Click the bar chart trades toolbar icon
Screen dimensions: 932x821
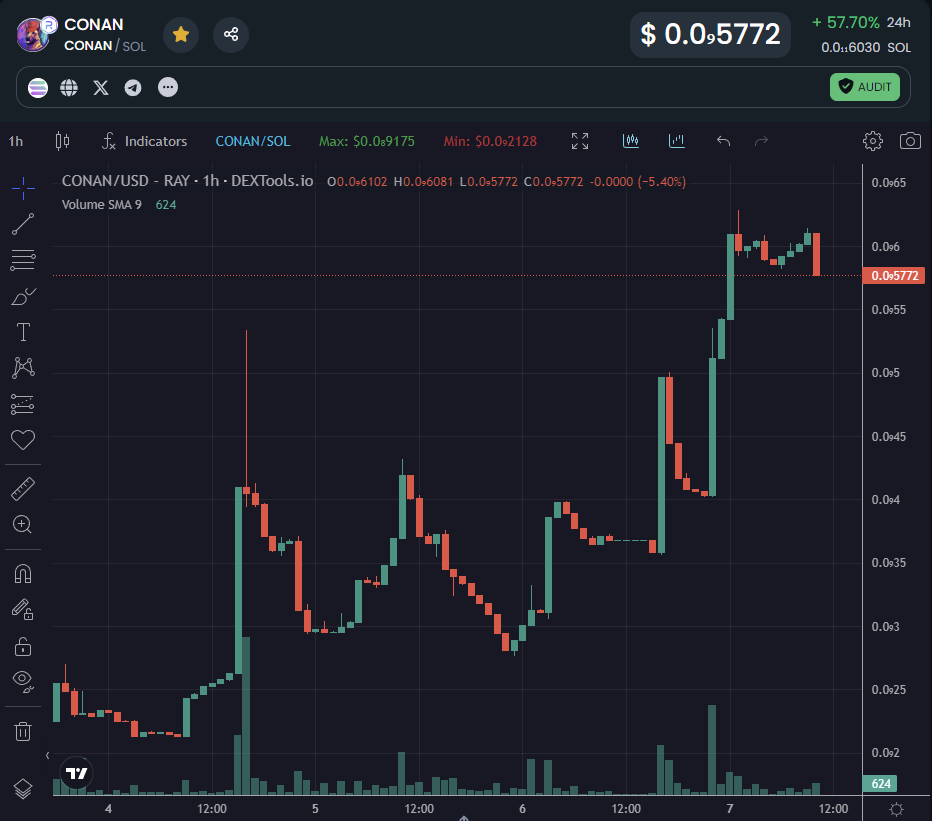click(x=676, y=141)
